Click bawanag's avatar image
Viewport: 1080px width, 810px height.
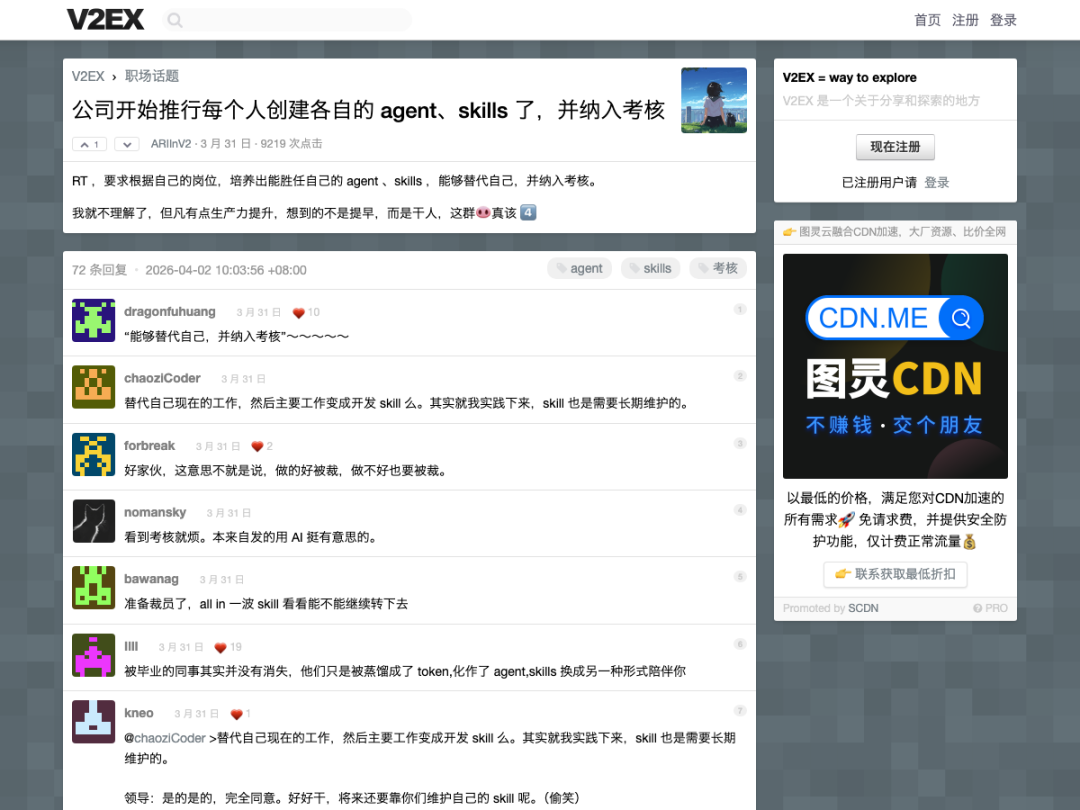click(x=93, y=588)
